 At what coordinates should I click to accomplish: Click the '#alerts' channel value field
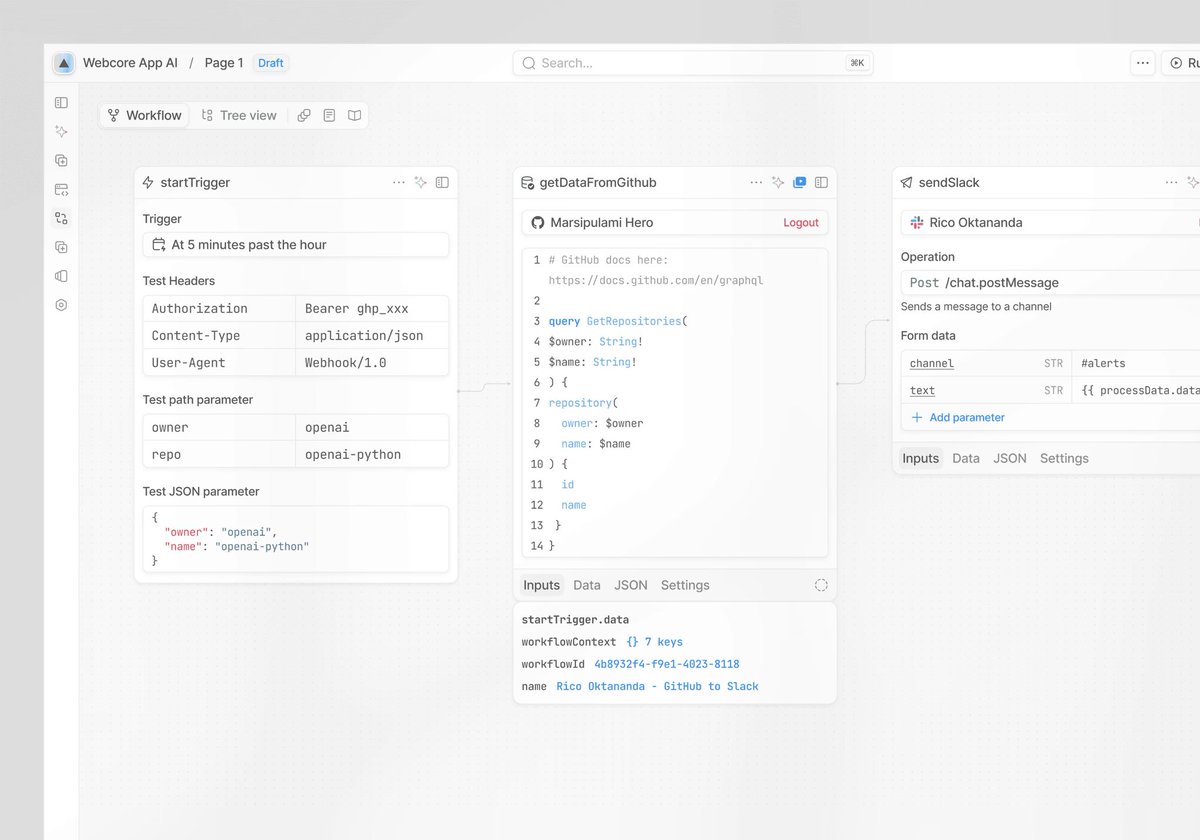(x=1136, y=364)
